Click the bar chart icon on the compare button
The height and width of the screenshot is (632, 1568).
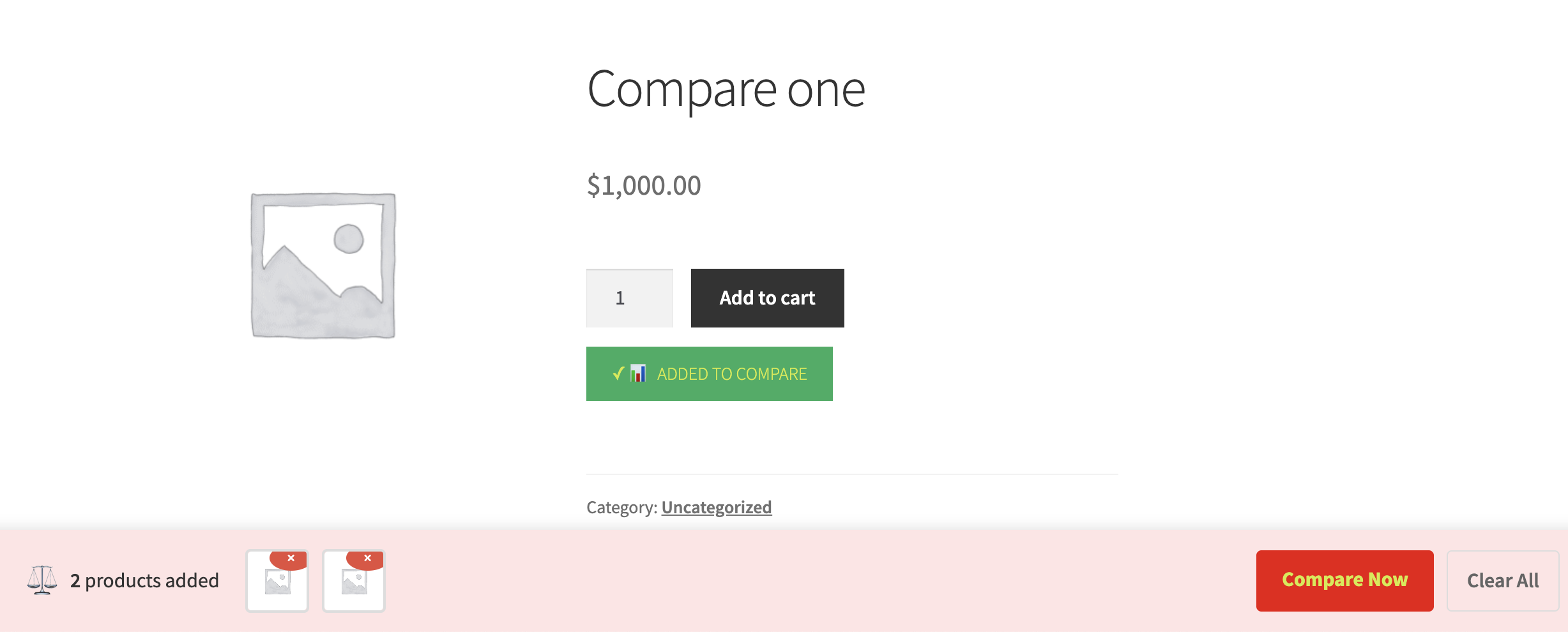(x=637, y=373)
